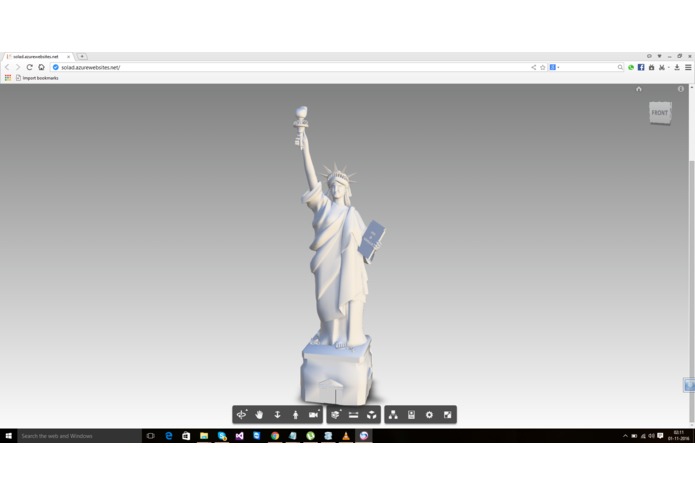Viewport: 695px width, 494px height.
Task: Select the solad.azurewebsites.net tab
Action: (x=36, y=57)
